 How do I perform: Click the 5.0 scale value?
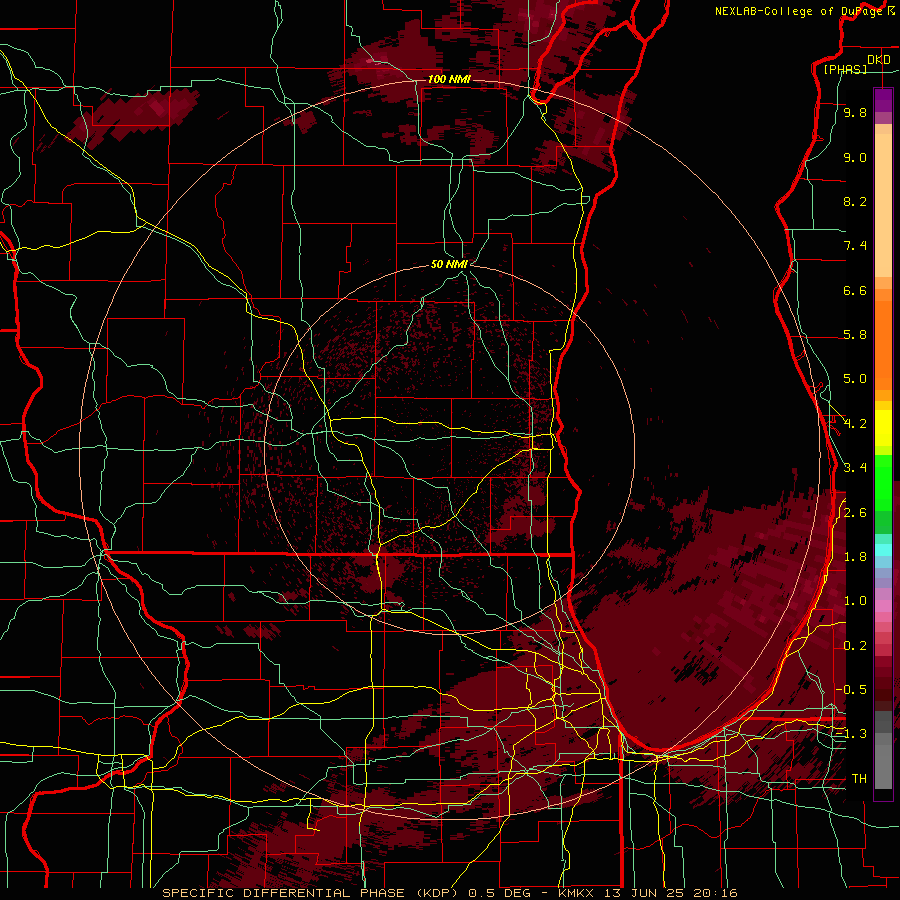click(855, 379)
